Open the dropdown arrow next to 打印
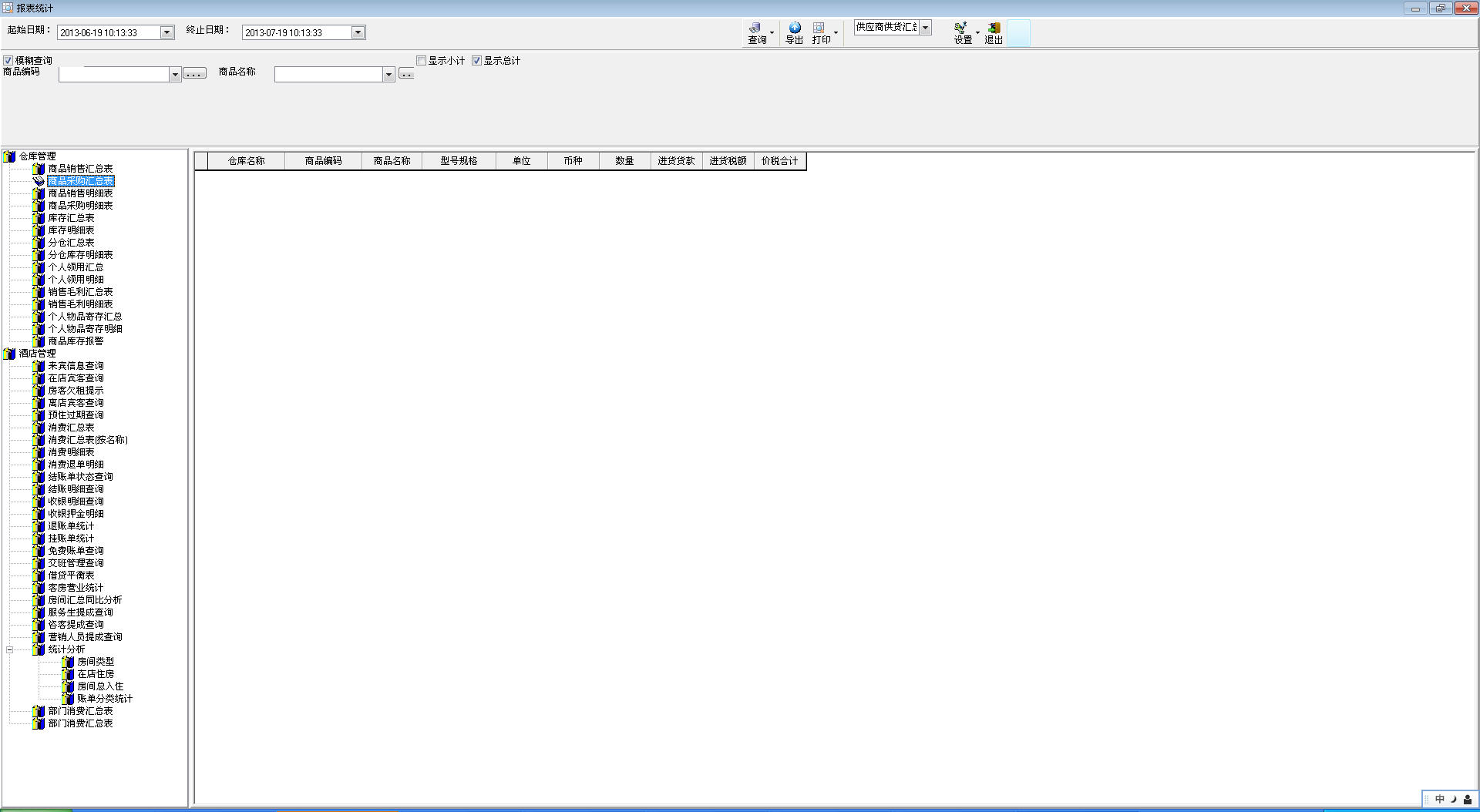The height and width of the screenshot is (812, 1480). (x=836, y=32)
